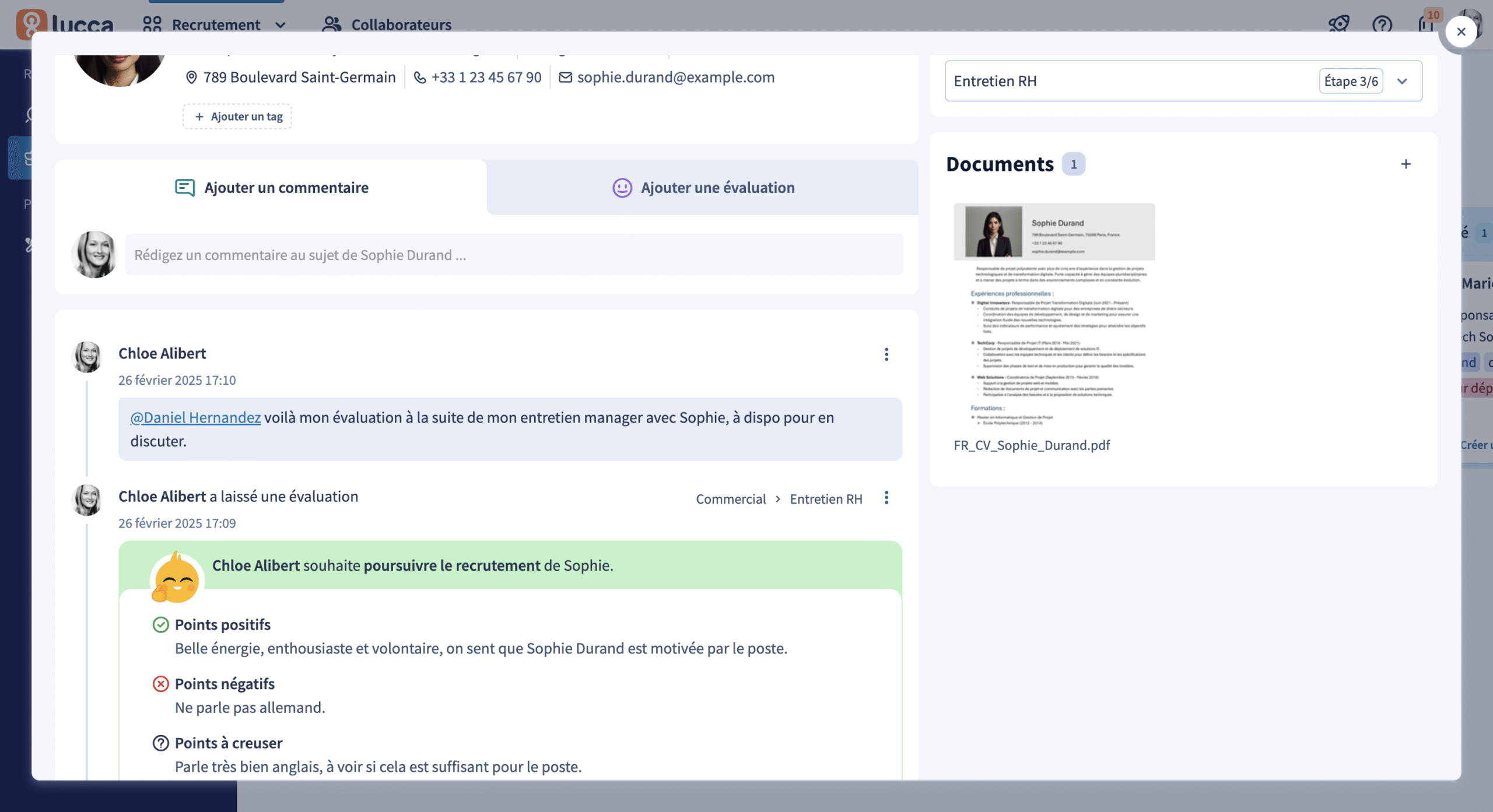The image size is (1493, 812).
Task: Open the notifications inbox showing 10 alerts
Action: pos(1425,24)
